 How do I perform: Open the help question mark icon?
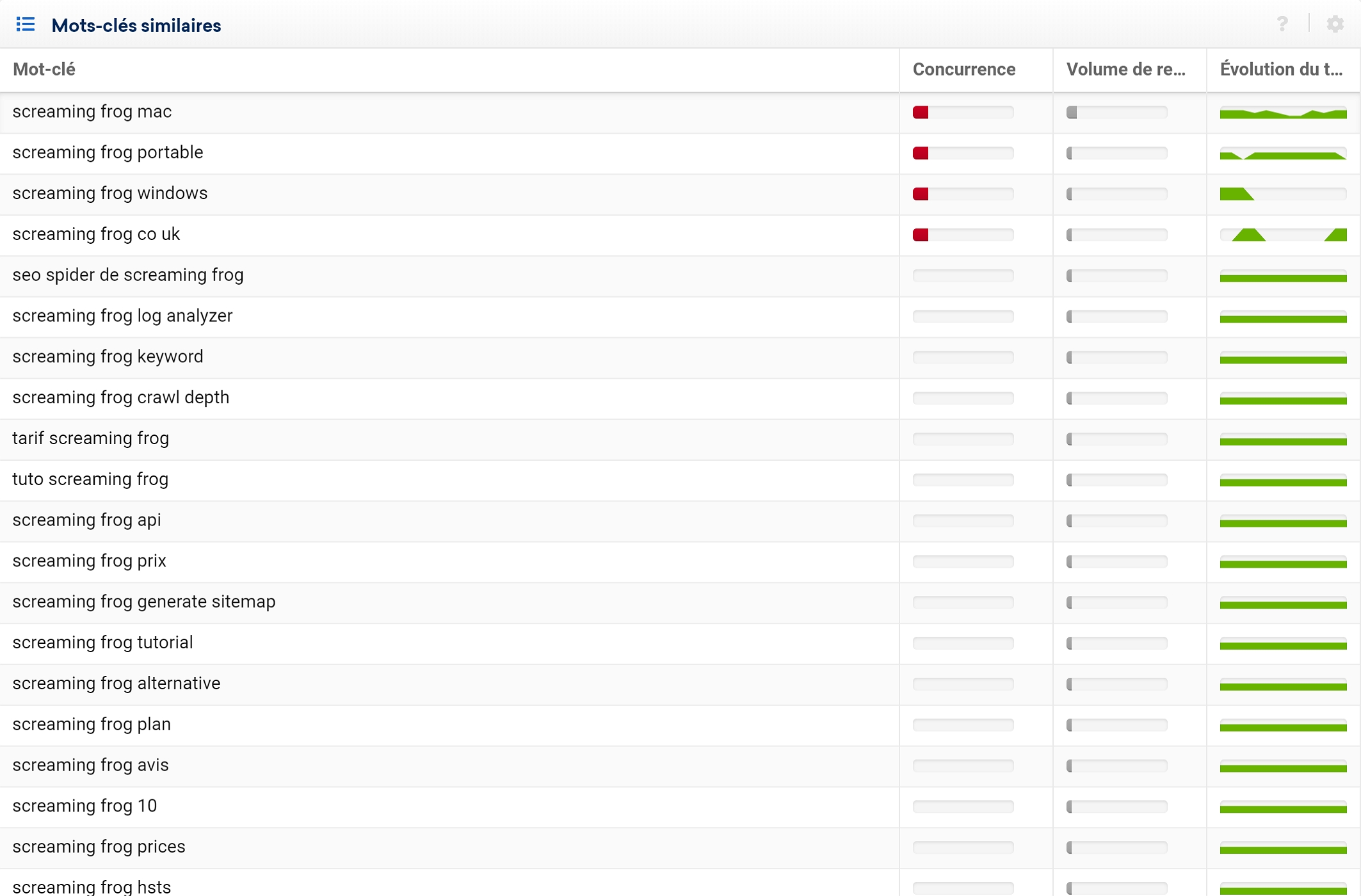click(1282, 24)
